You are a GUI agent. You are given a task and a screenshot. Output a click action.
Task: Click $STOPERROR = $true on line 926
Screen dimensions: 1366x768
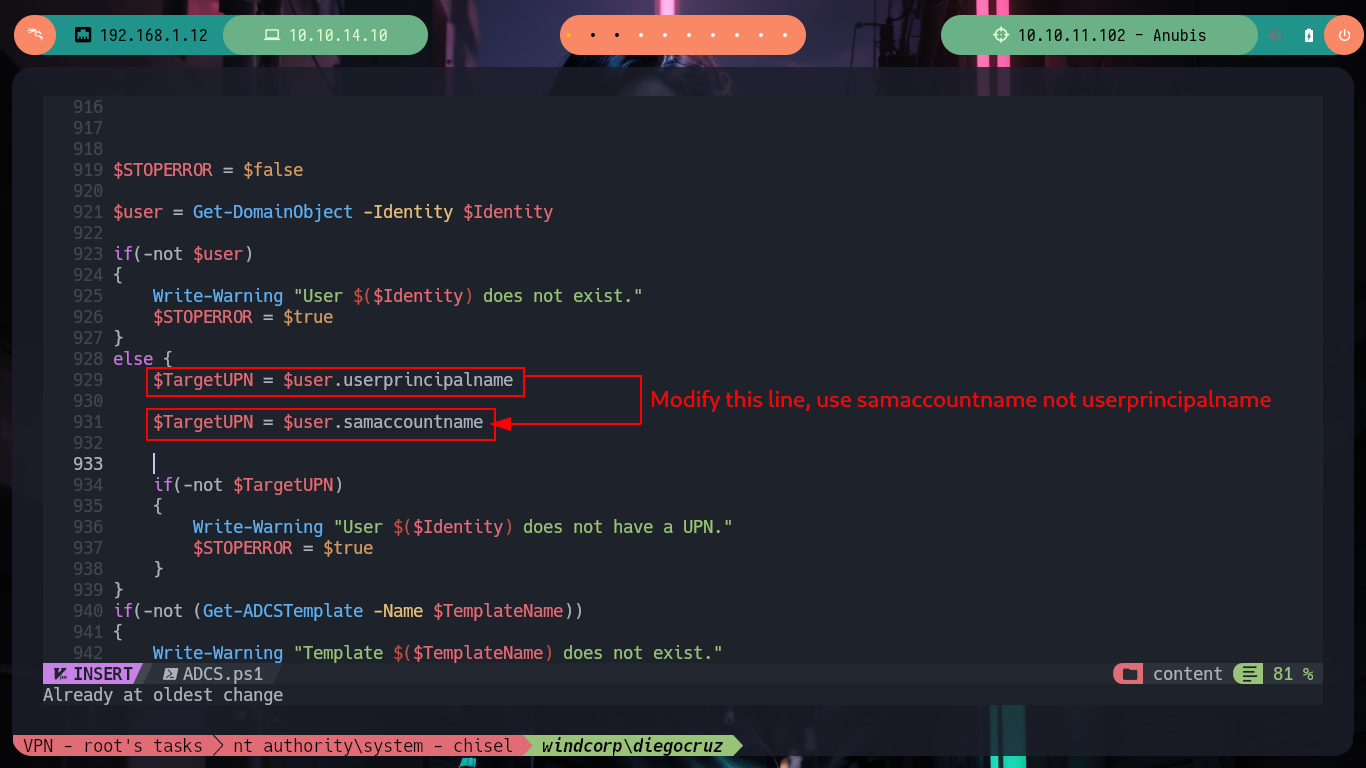tap(243, 317)
